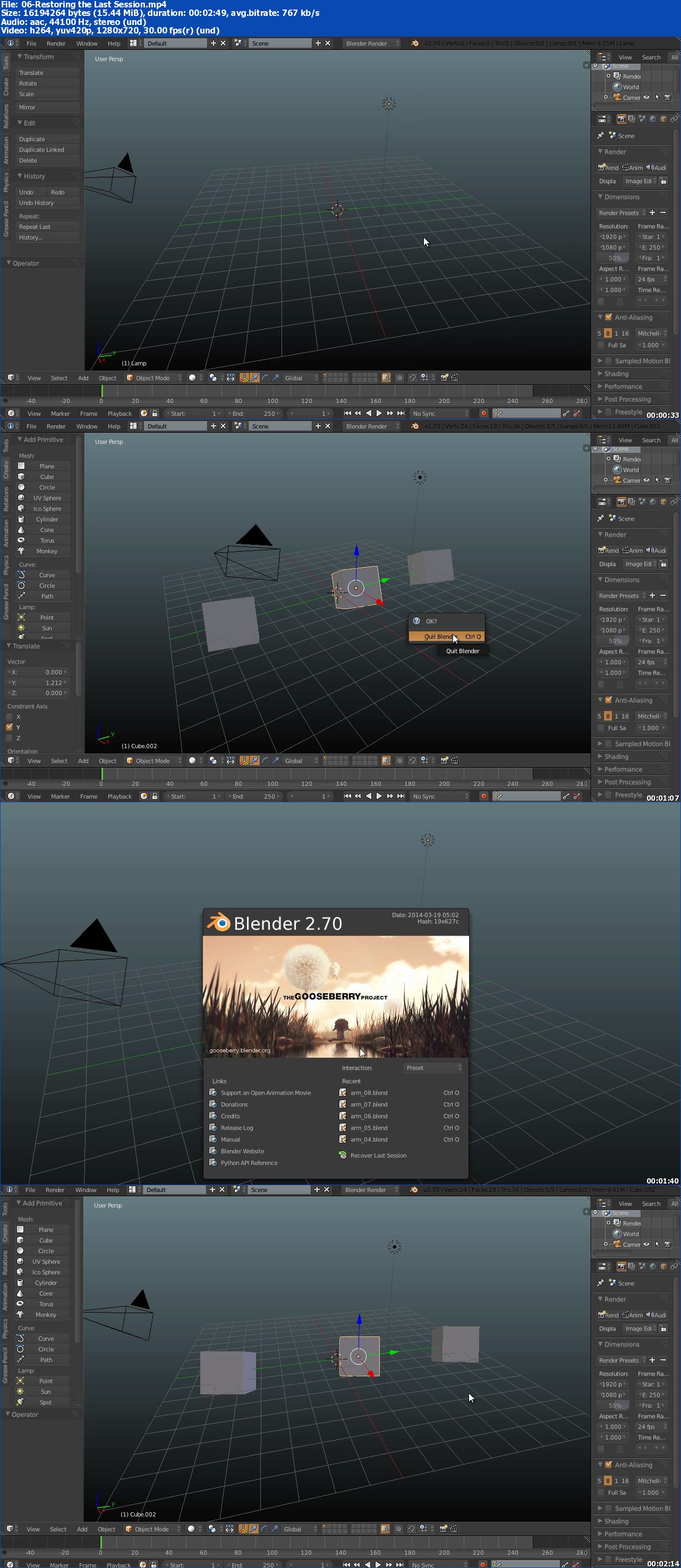This screenshot has height=1568, width=681.
Task: Add a Torus in the 00:02:14 frame
Action: (42, 1304)
